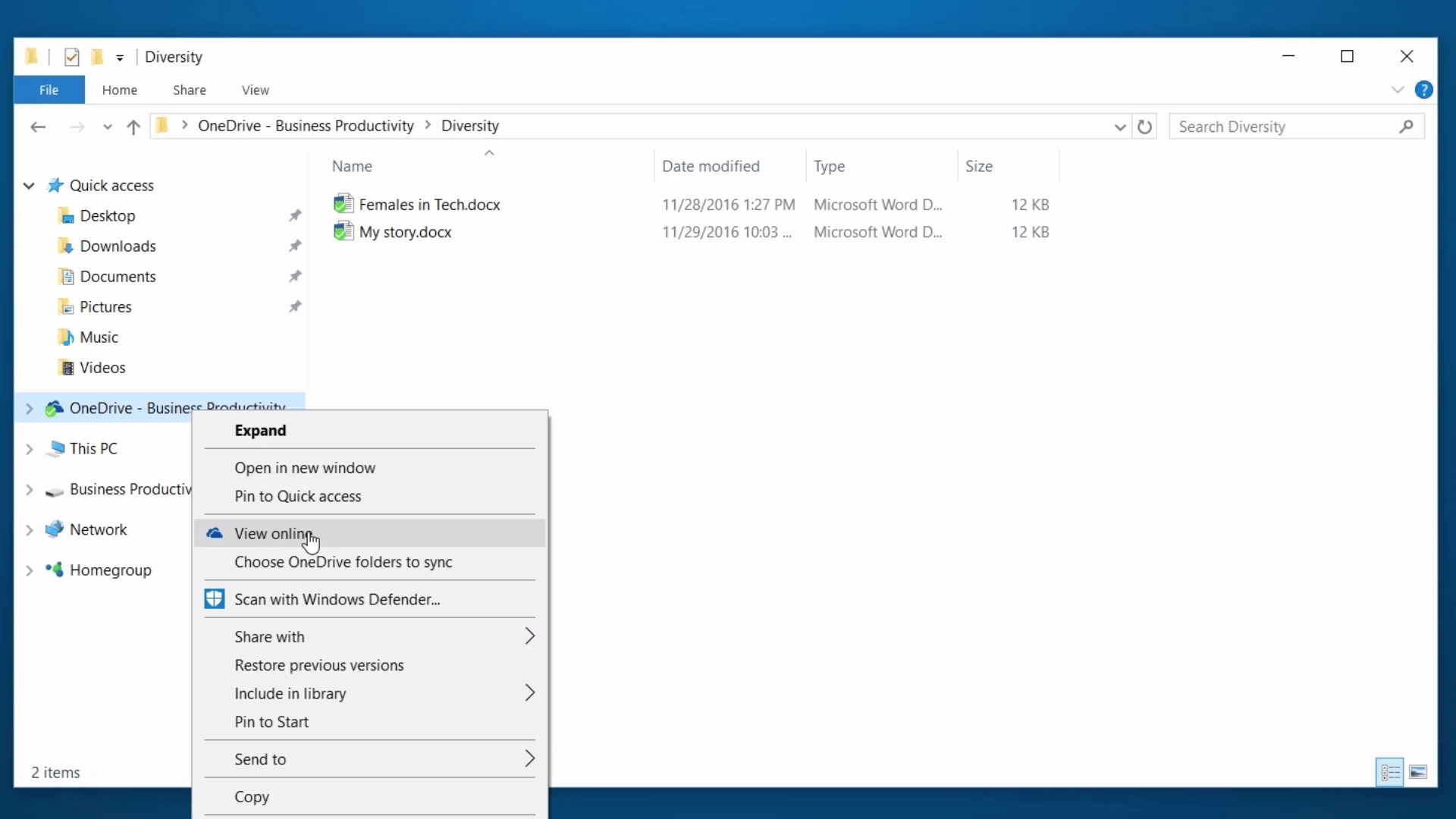Choose View online from context menu
The height and width of the screenshot is (819, 1456).
370,533
